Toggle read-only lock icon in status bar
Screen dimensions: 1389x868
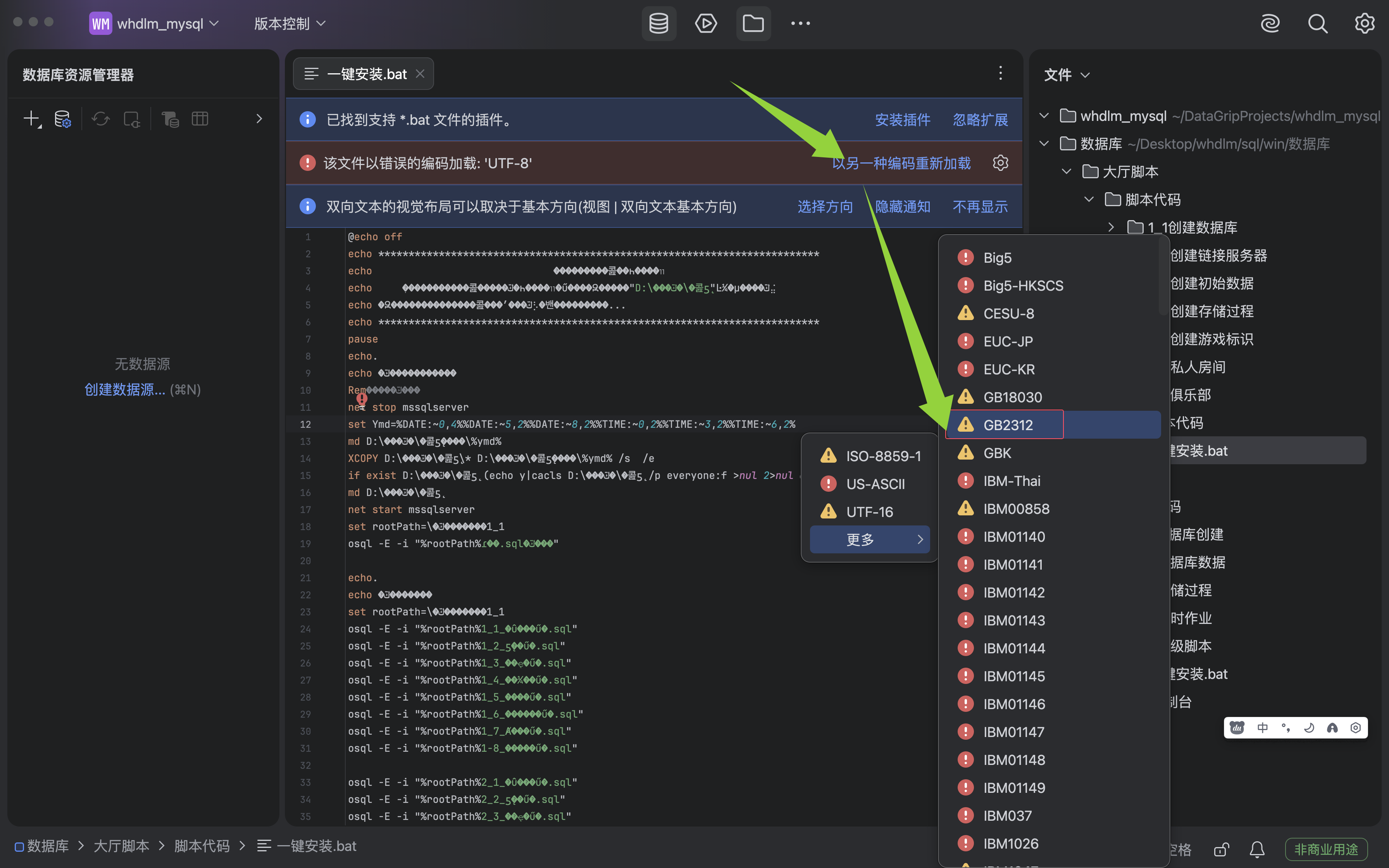(x=1222, y=849)
